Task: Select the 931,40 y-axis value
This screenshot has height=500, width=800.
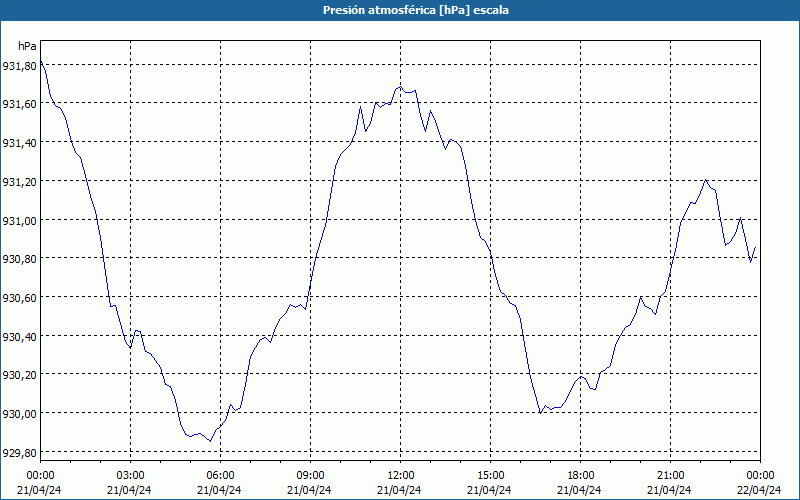Action: pos(19,143)
